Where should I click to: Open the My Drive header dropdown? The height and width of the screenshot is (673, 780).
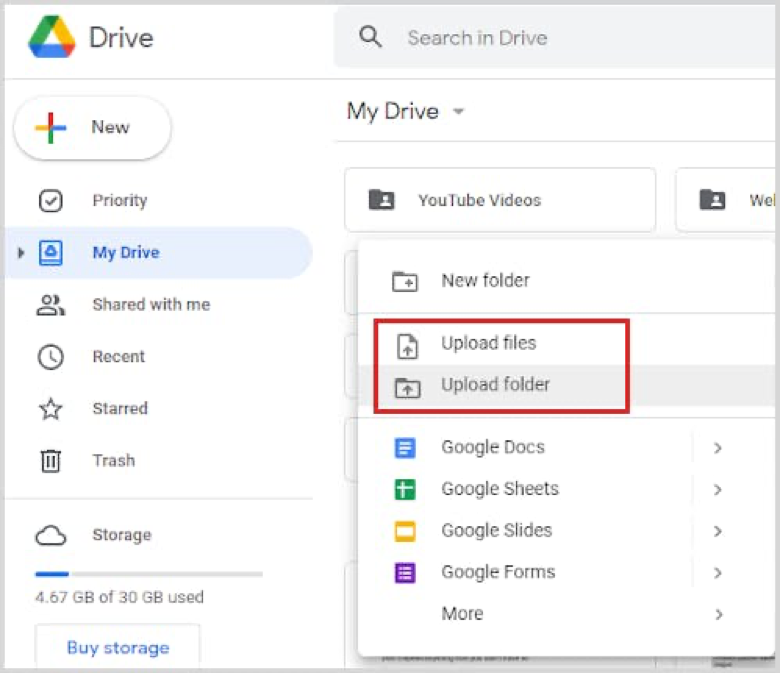click(x=458, y=112)
